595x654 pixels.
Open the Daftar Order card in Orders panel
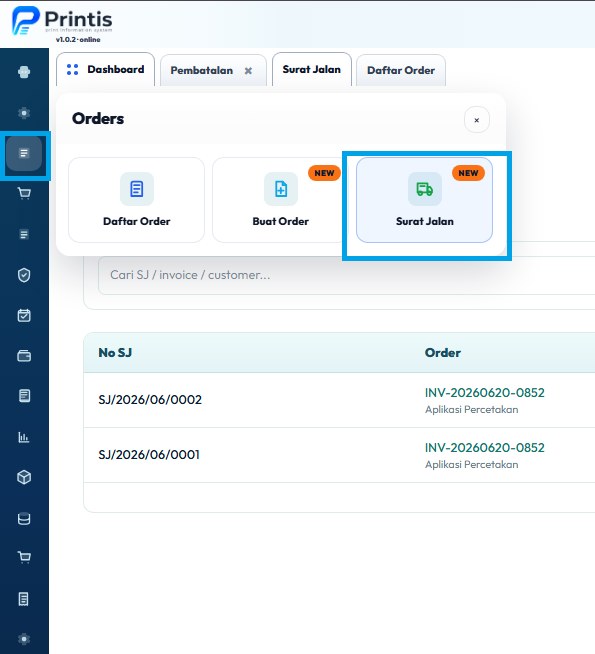136,200
